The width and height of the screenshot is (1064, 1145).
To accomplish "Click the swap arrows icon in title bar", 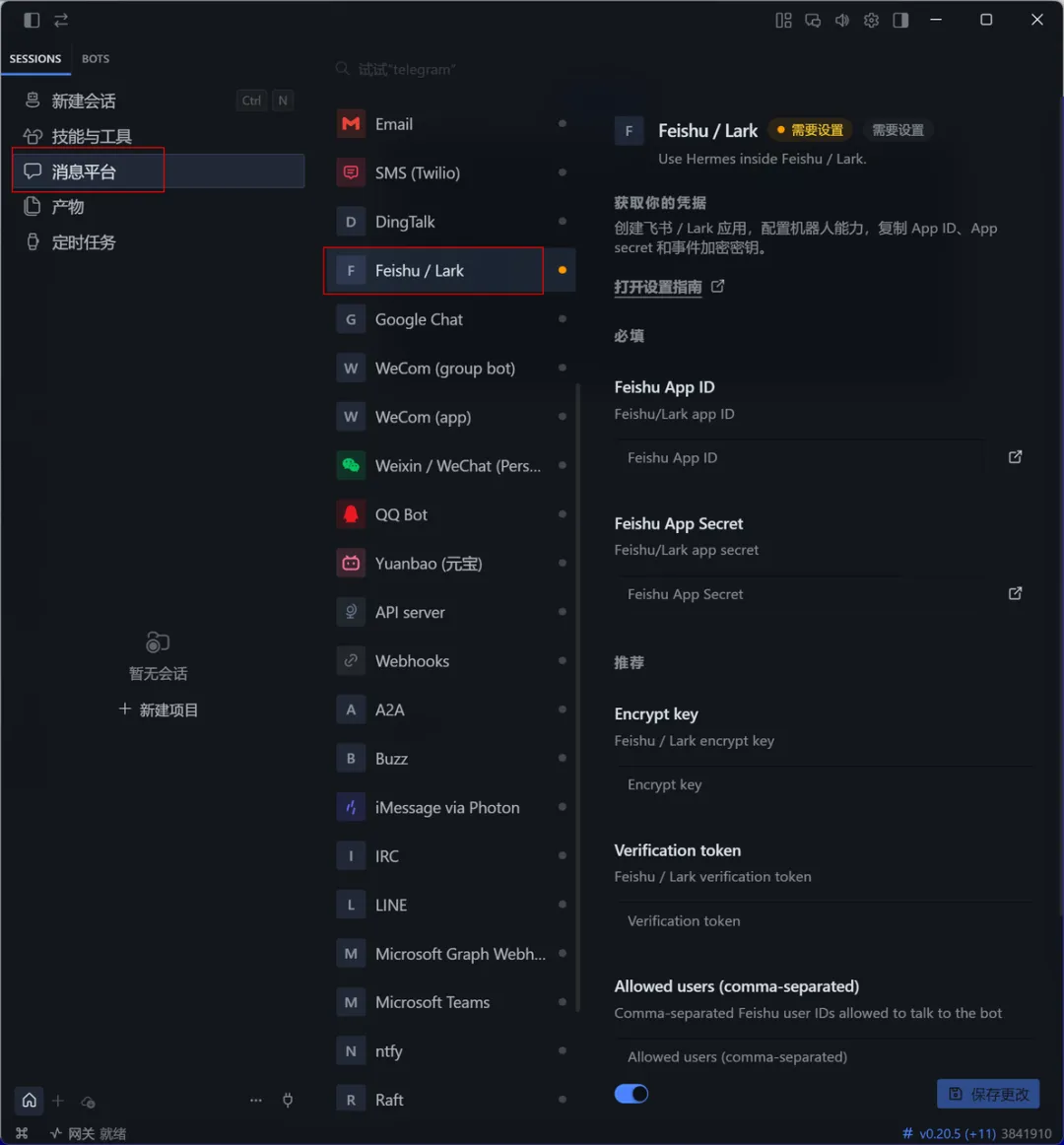I will [x=61, y=20].
